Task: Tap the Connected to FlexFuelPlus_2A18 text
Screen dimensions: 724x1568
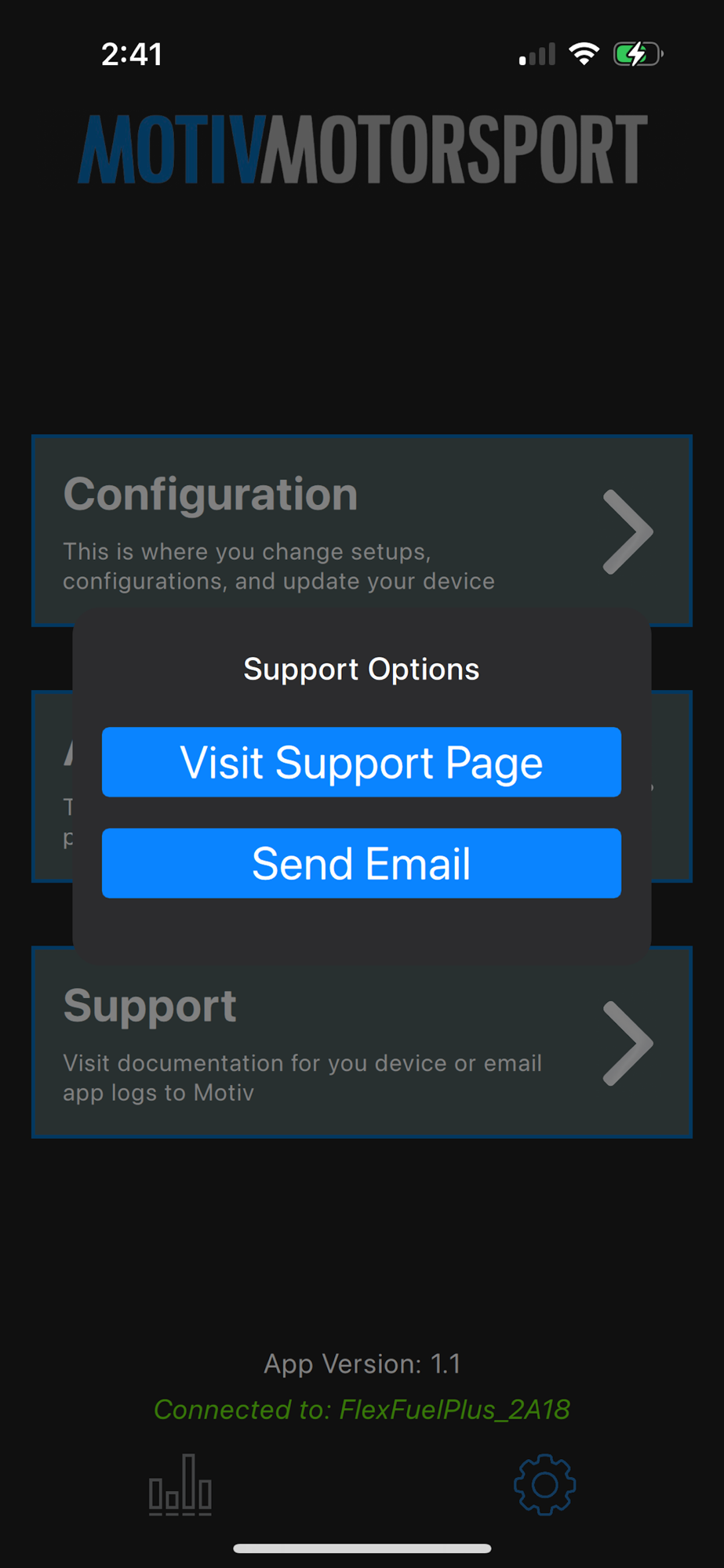Action: point(362,1410)
